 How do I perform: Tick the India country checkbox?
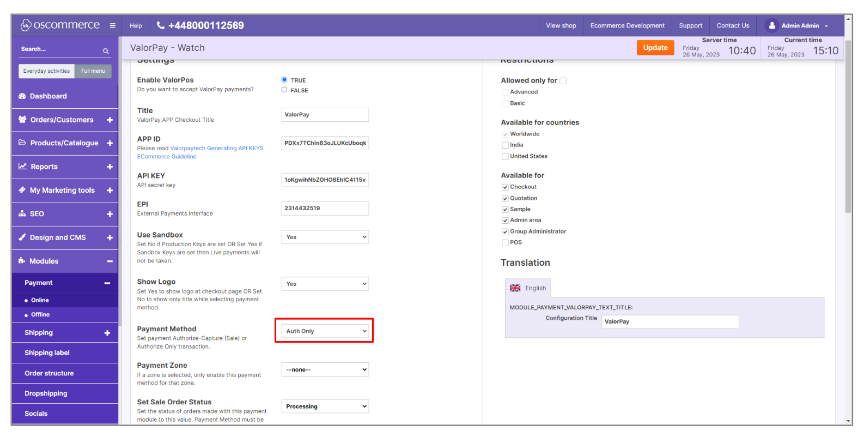click(x=505, y=145)
